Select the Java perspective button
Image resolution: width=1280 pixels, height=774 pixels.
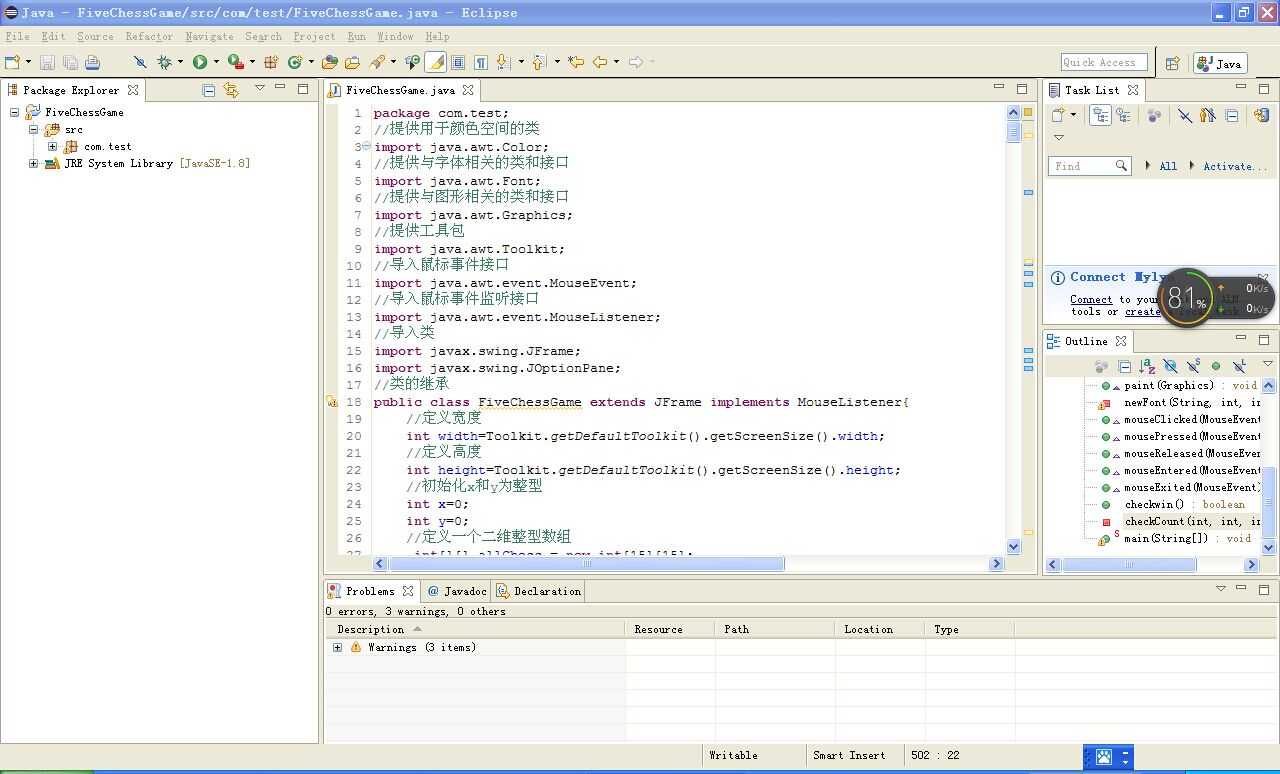coord(1219,63)
